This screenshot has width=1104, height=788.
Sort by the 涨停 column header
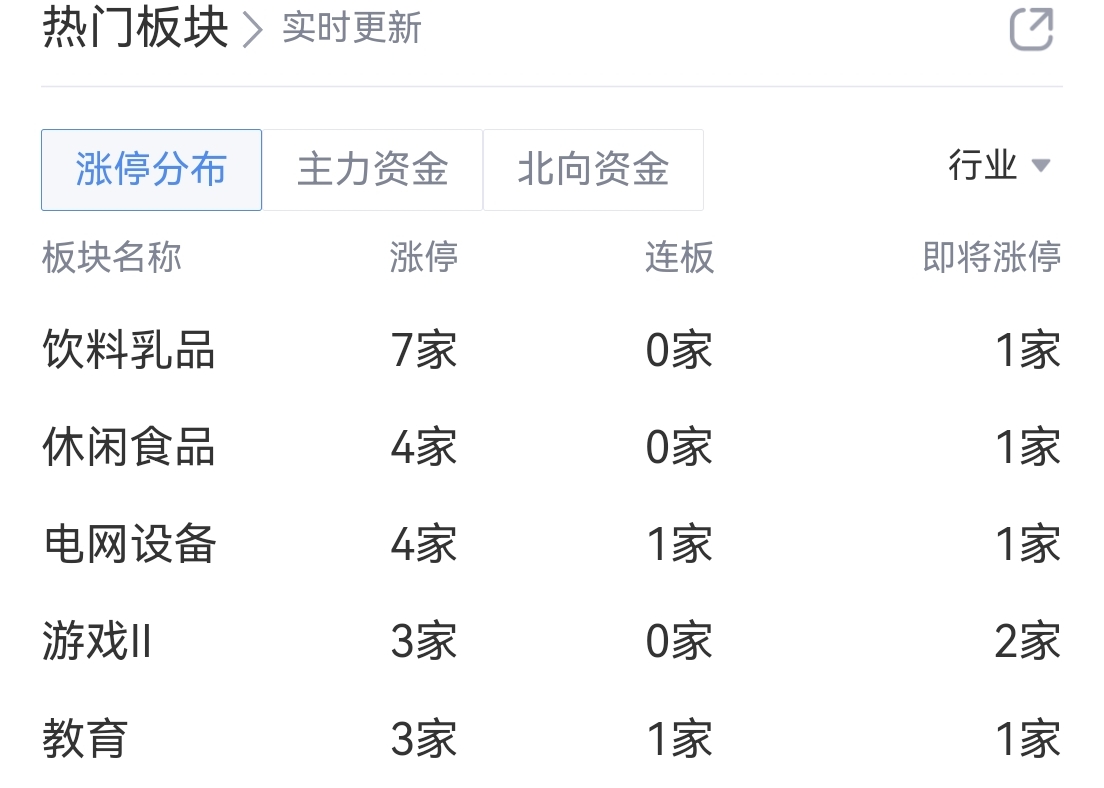[x=424, y=257]
